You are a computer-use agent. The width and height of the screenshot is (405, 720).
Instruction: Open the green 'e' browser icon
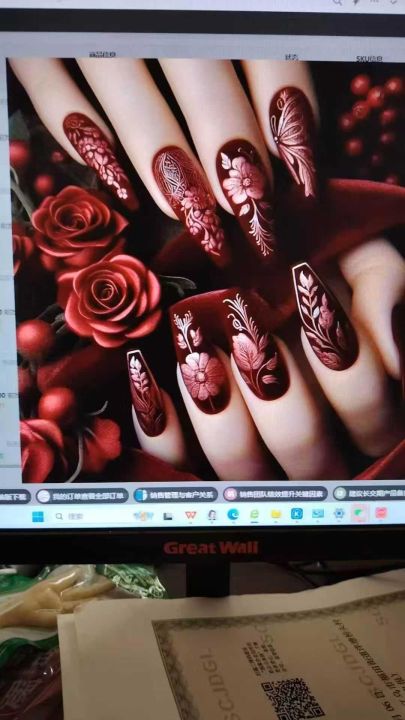pos(254,514)
